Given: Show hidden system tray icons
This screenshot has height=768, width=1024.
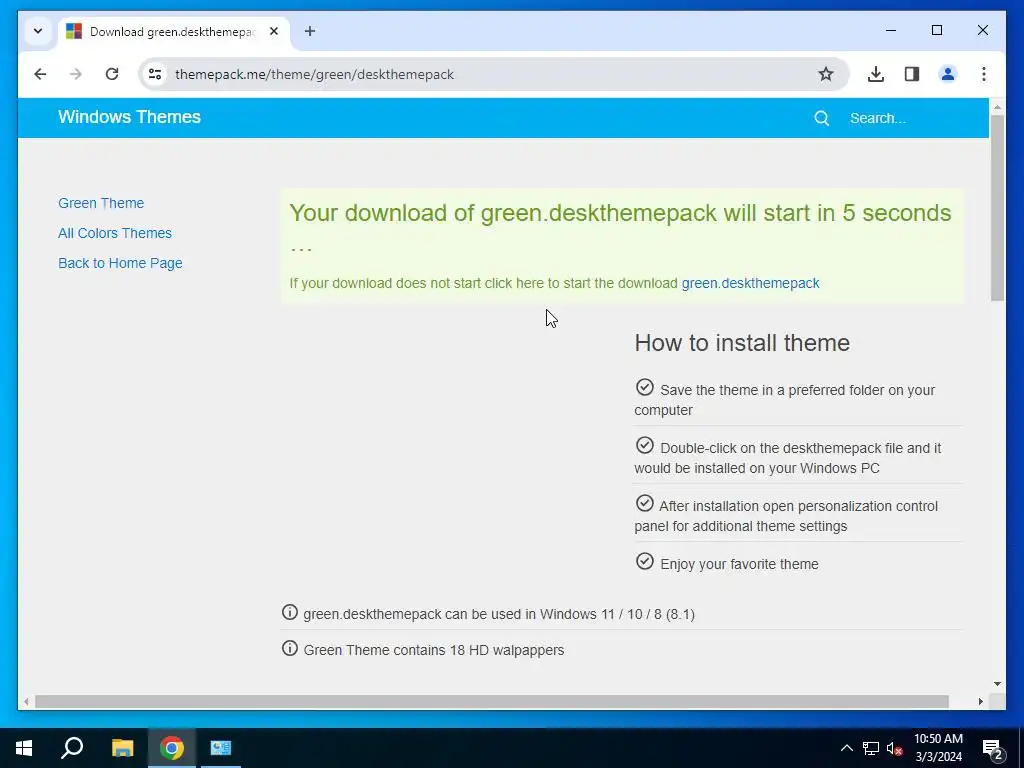Looking at the screenshot, I should [x=846, y=748].
